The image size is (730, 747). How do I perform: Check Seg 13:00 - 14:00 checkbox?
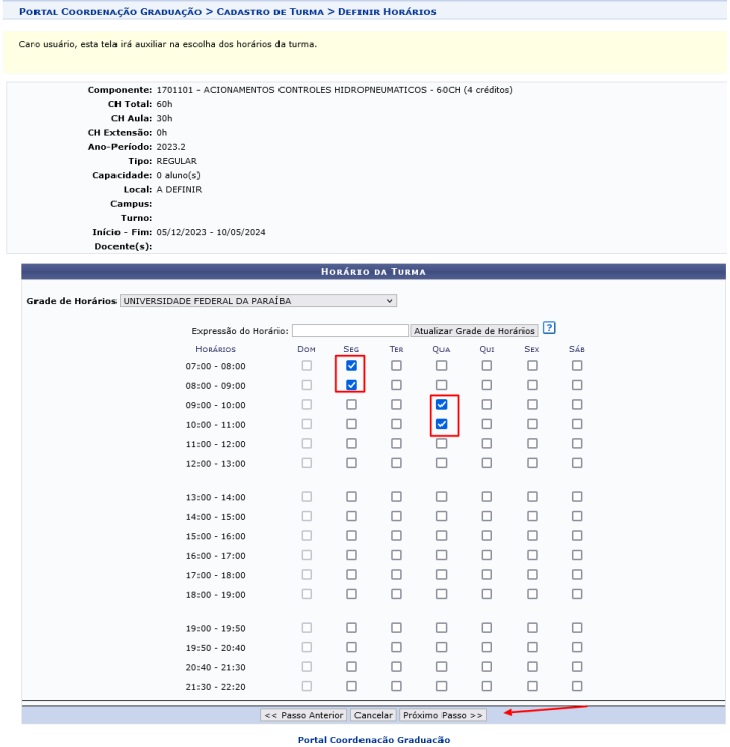pyautogui.click(x=351, y=497)
